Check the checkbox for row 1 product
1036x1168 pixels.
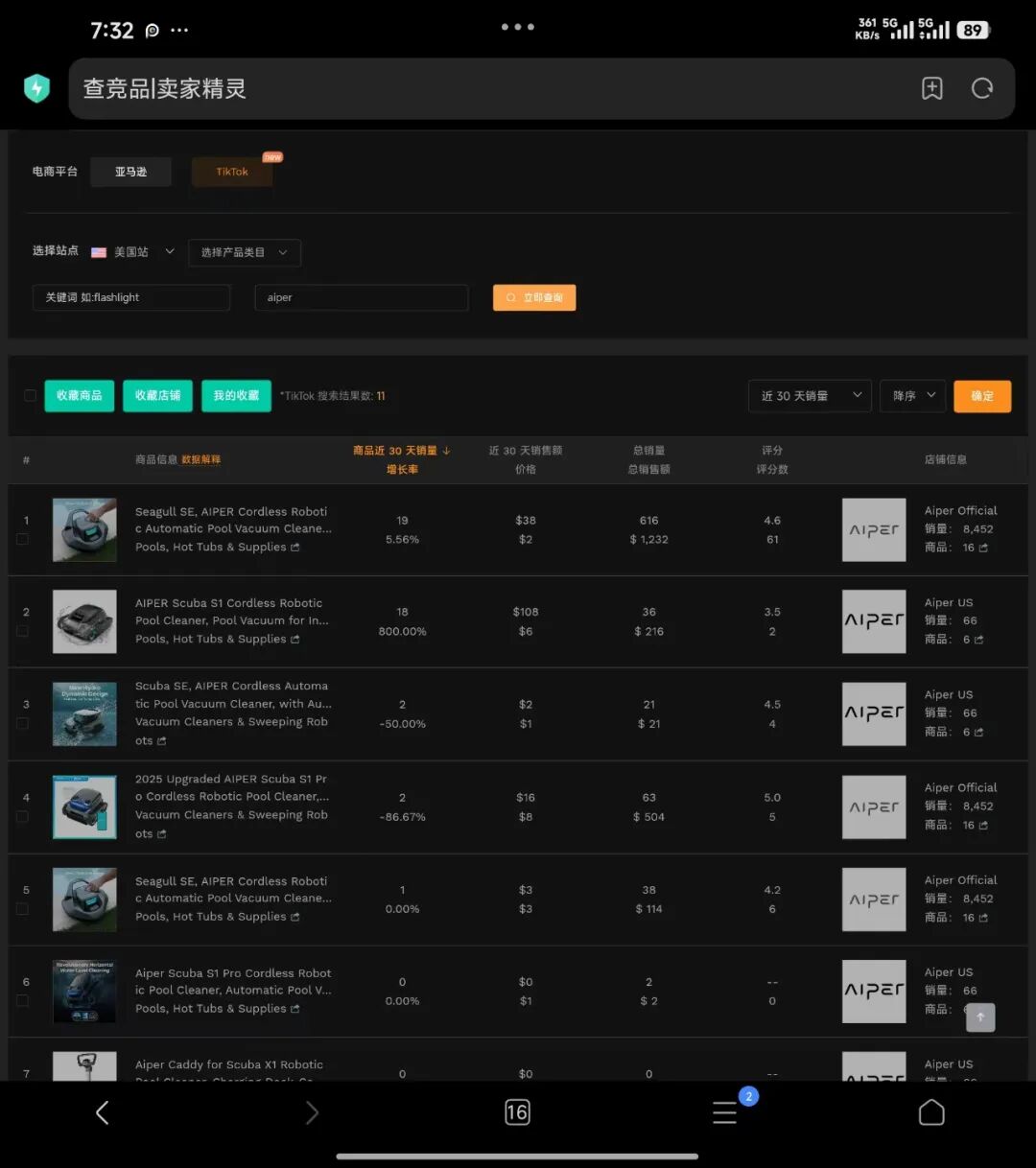click(22, 539)
